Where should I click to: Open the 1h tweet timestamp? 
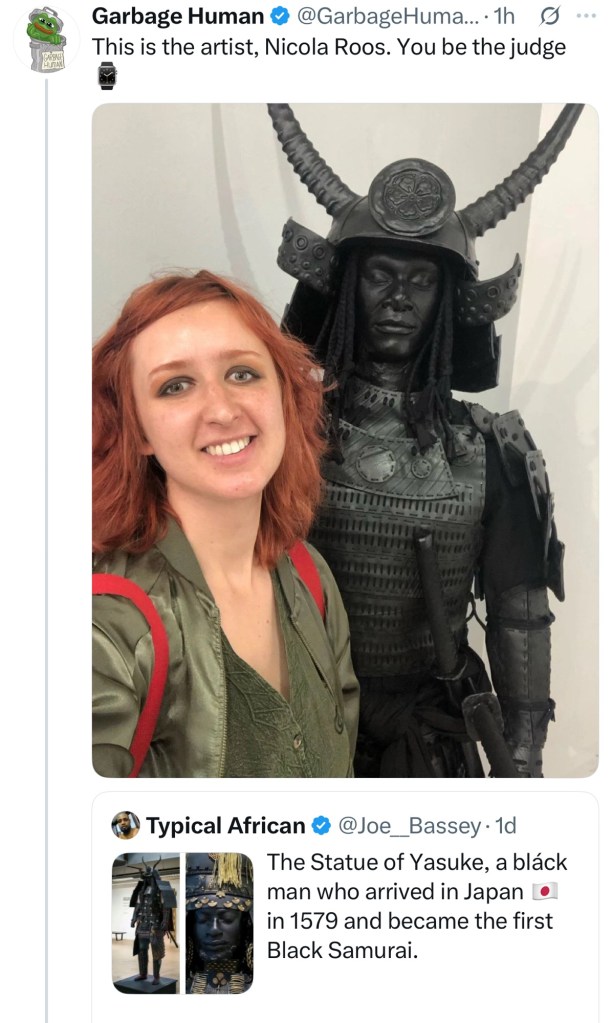tap(504, 16)
